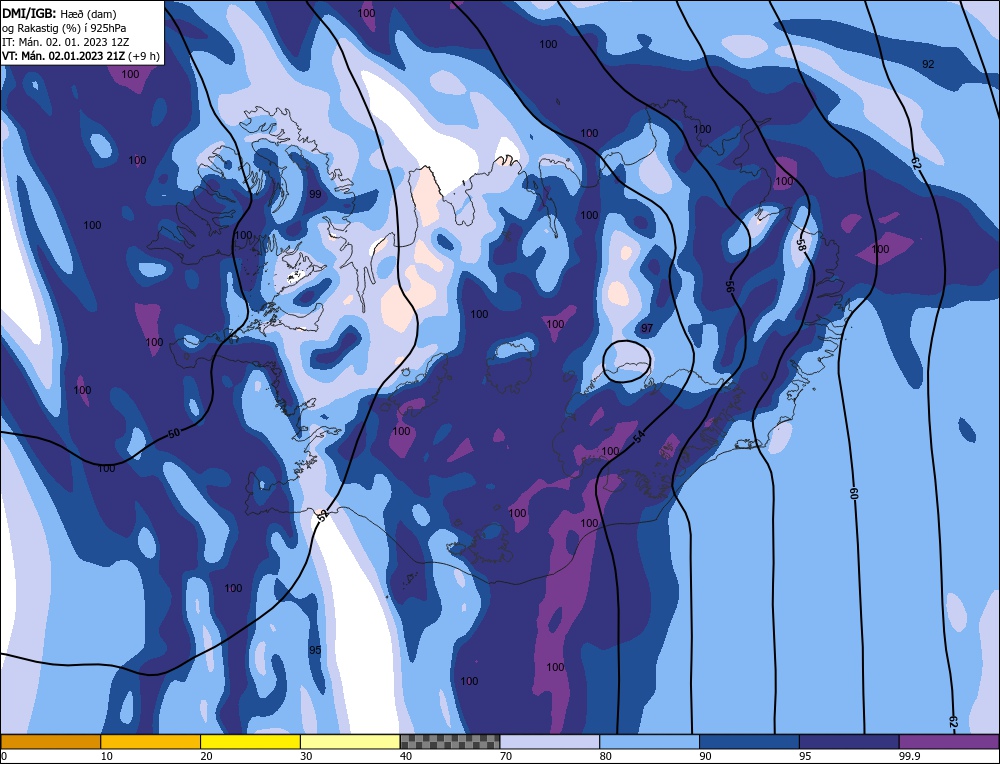Viewport: 1000px width, 764px height.
Task: Click the orange 10–20 legend swatch
Action: (x=151, y=741)
